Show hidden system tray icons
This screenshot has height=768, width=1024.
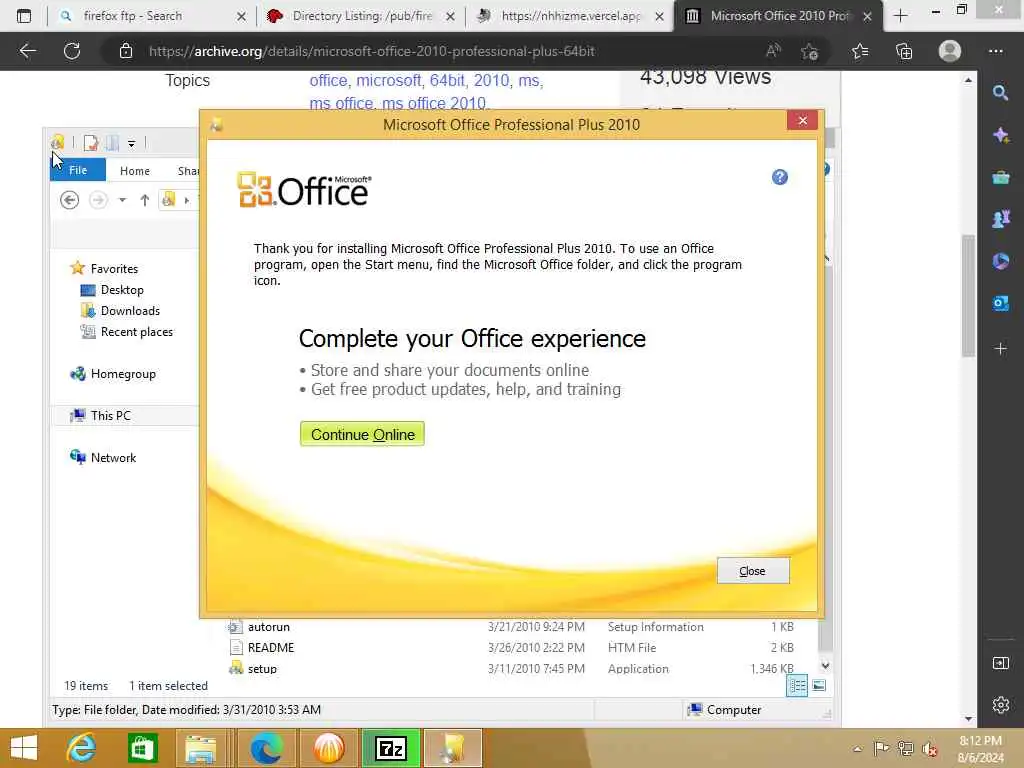click(857, 749)
